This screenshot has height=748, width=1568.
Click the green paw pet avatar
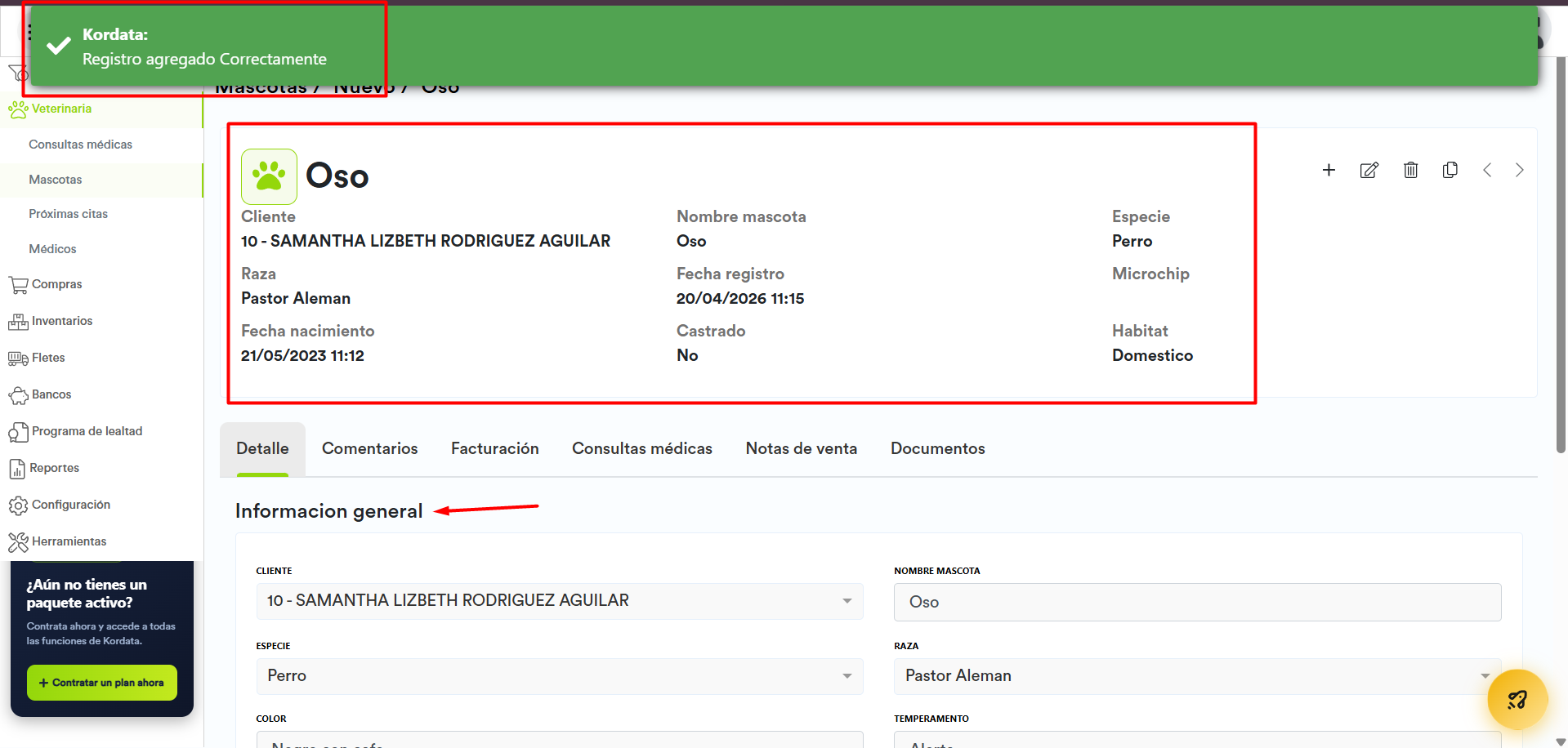(269, 176)
